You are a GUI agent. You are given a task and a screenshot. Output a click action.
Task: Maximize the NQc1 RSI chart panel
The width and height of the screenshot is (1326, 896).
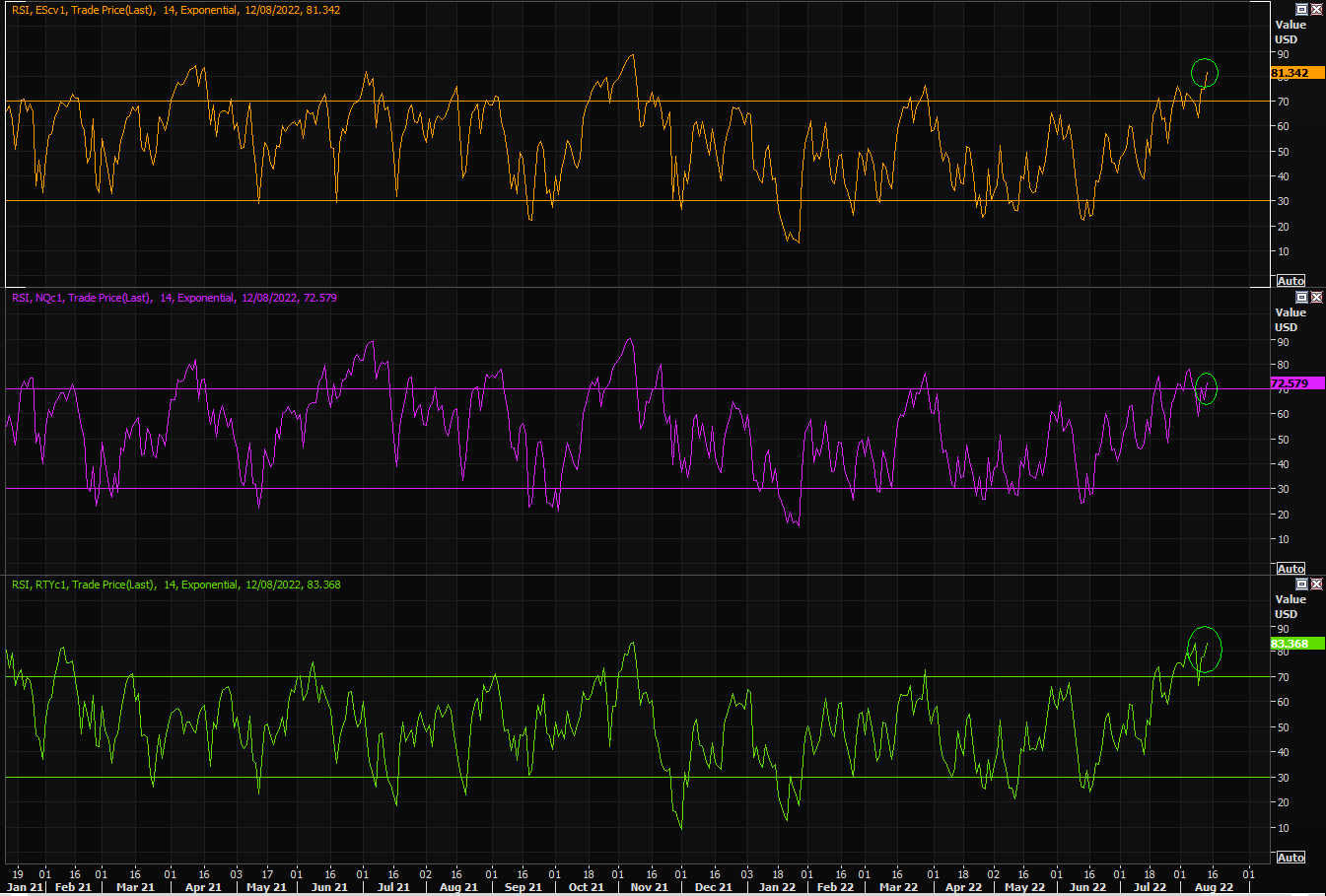pyautogui.click(x=1301, y=297)
